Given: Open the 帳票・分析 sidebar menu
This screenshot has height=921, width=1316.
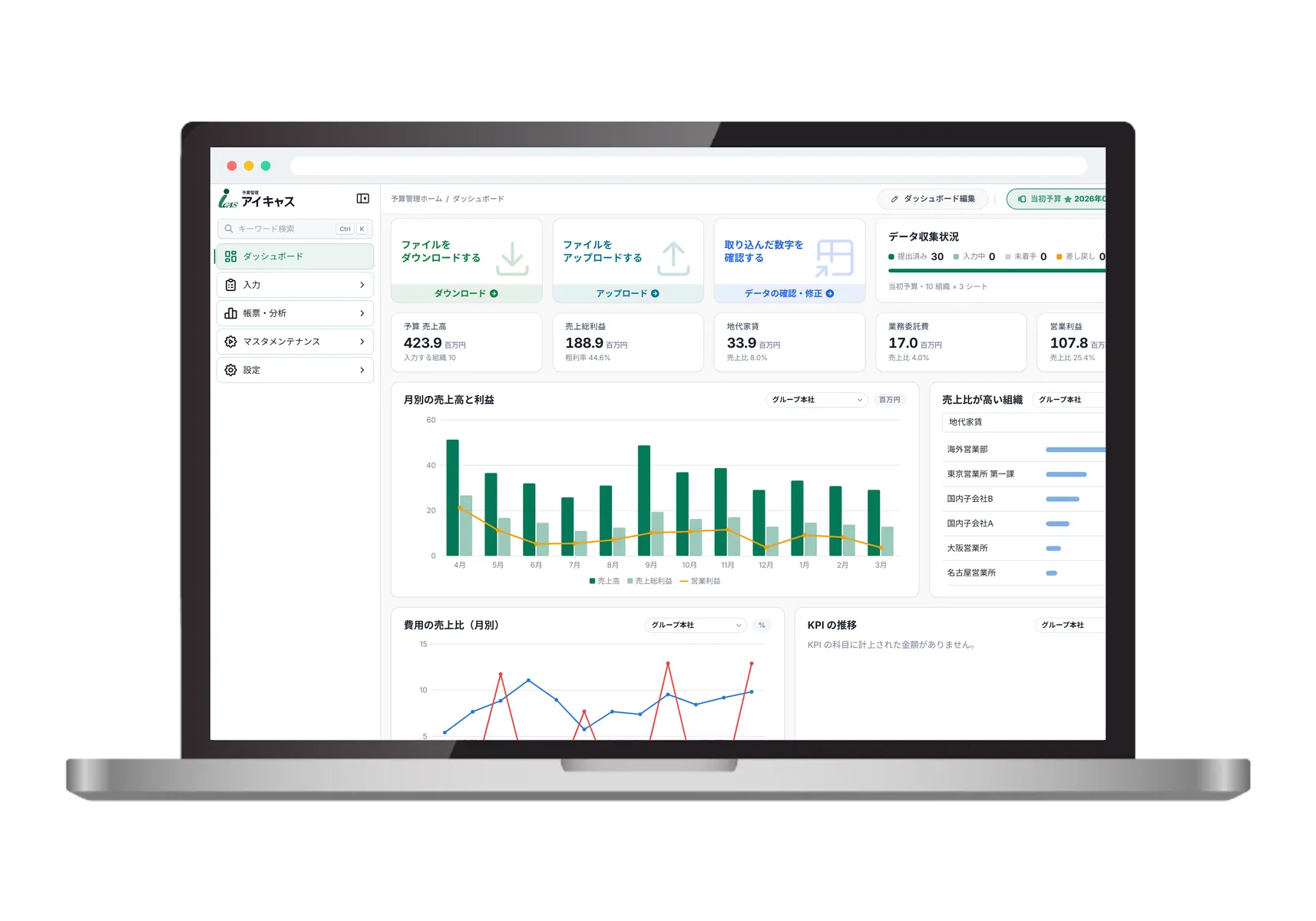Looking at the screenshot, I should click(x=295, y=313).
